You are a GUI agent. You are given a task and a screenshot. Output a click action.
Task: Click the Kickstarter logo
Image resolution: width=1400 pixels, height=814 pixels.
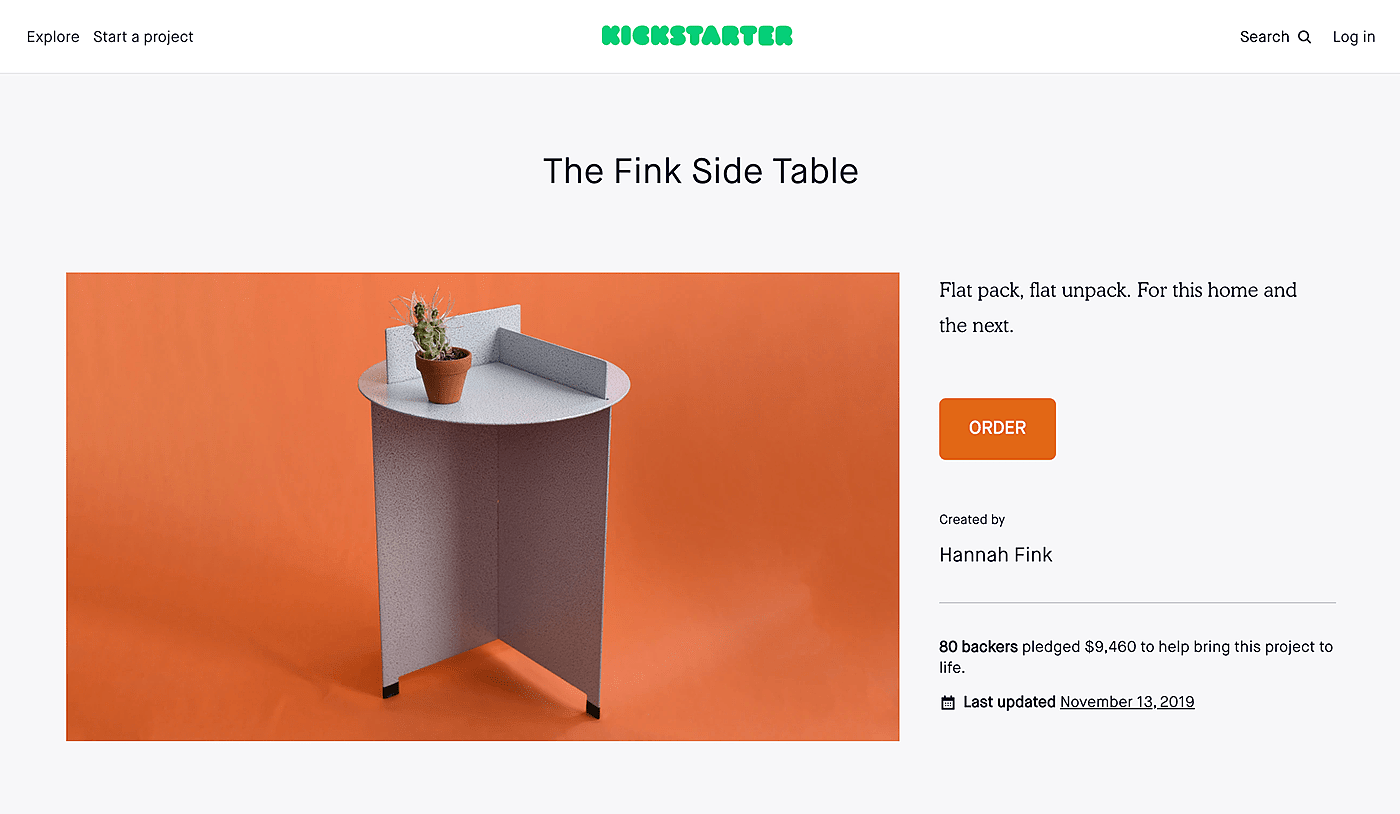coord(697,36)
